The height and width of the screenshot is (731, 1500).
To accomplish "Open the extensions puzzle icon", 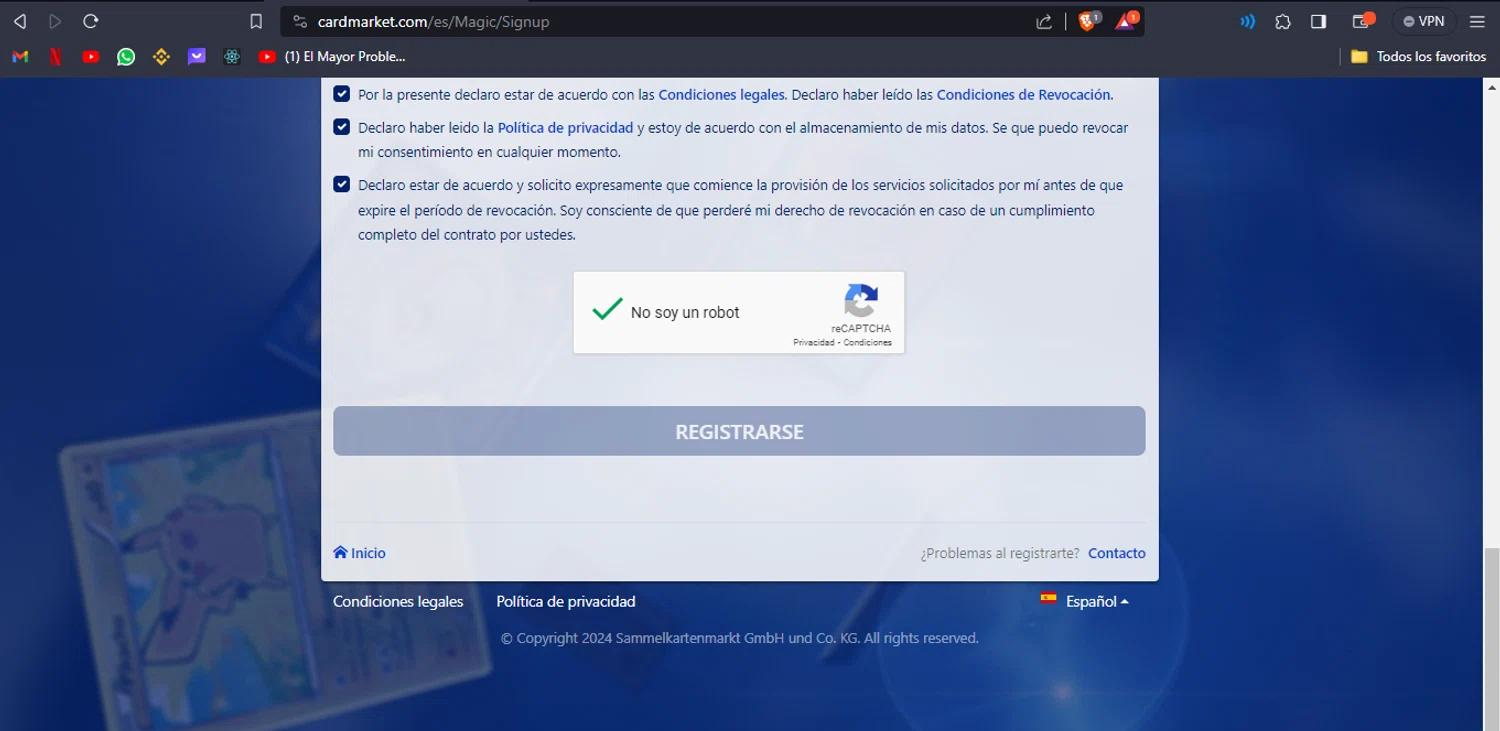I will 1283,21.
